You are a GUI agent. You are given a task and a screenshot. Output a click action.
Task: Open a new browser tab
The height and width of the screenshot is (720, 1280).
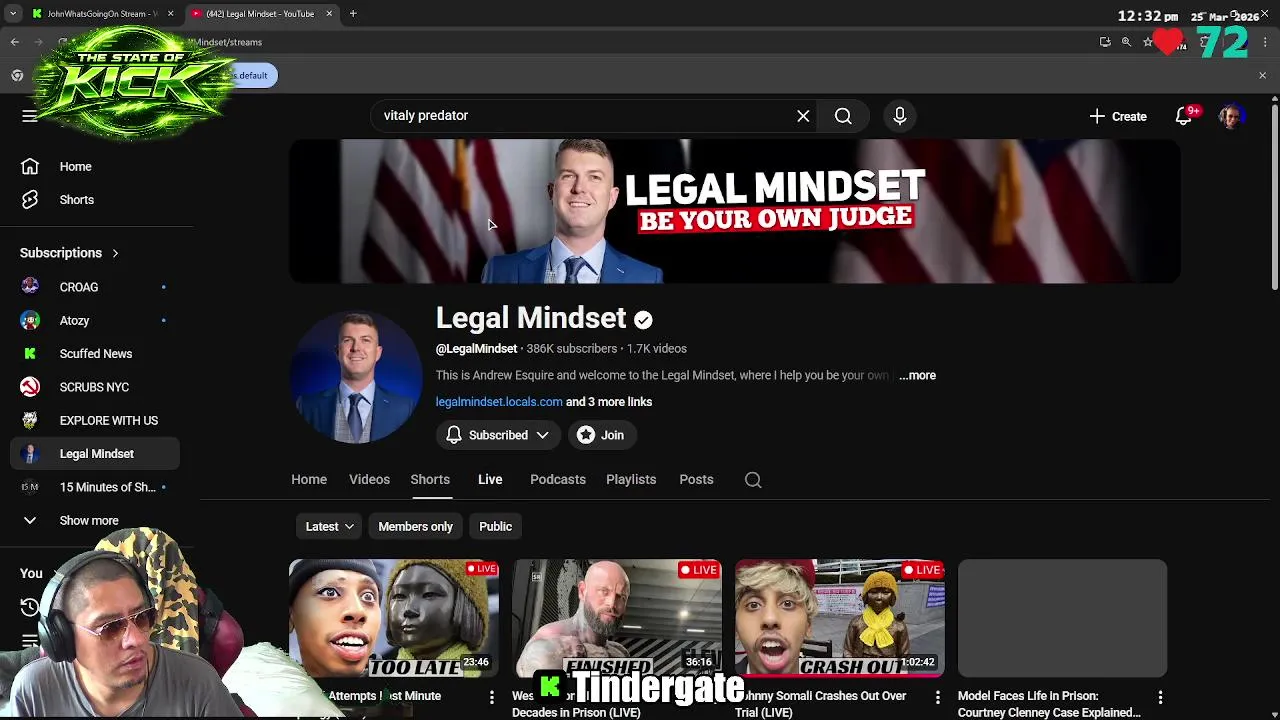[353, 14]
